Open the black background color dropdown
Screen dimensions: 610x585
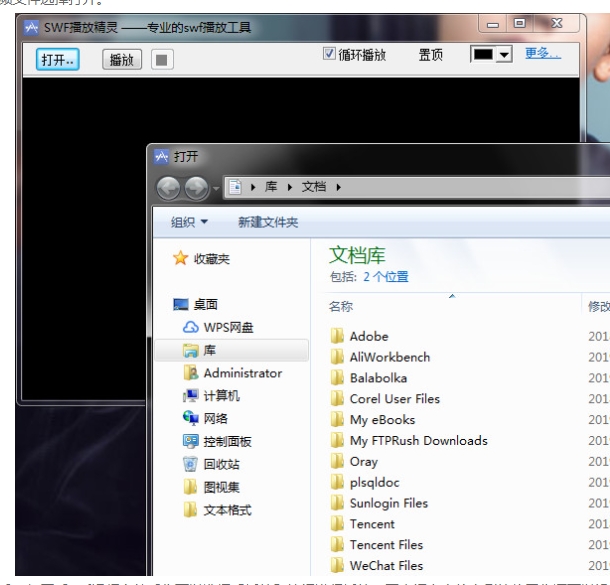(x=504, y=54)
